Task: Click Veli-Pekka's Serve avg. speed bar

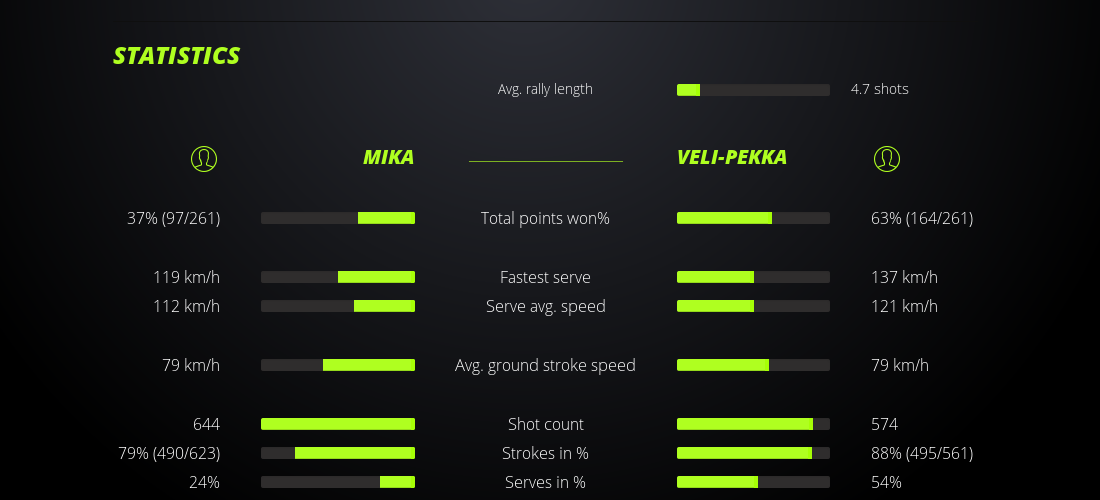Action: (753, 306)
